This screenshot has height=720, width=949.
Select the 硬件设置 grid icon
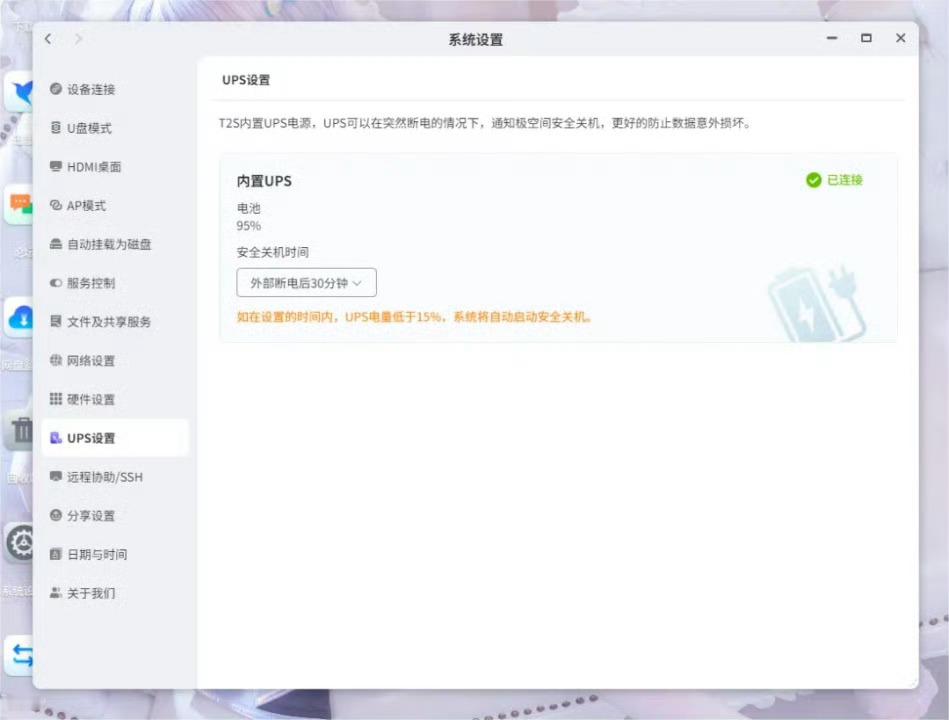56,399
